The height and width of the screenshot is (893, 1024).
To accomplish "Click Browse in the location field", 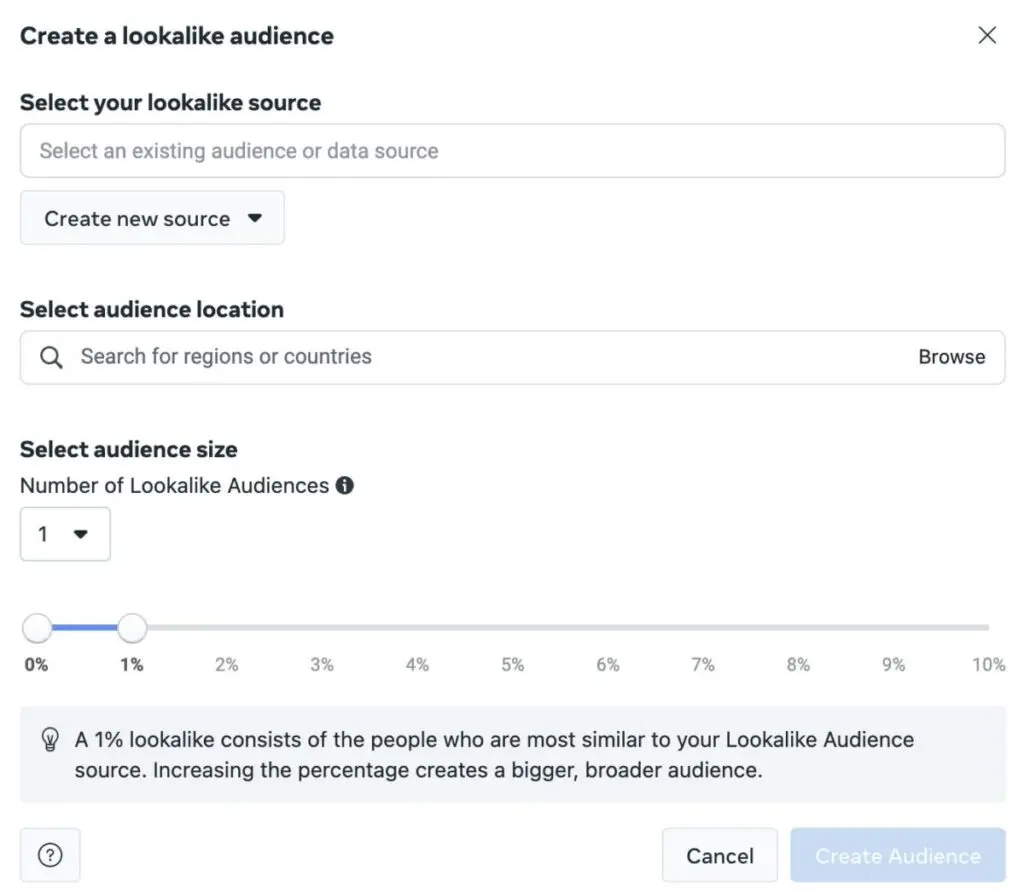I will click(x=951, y=357).
